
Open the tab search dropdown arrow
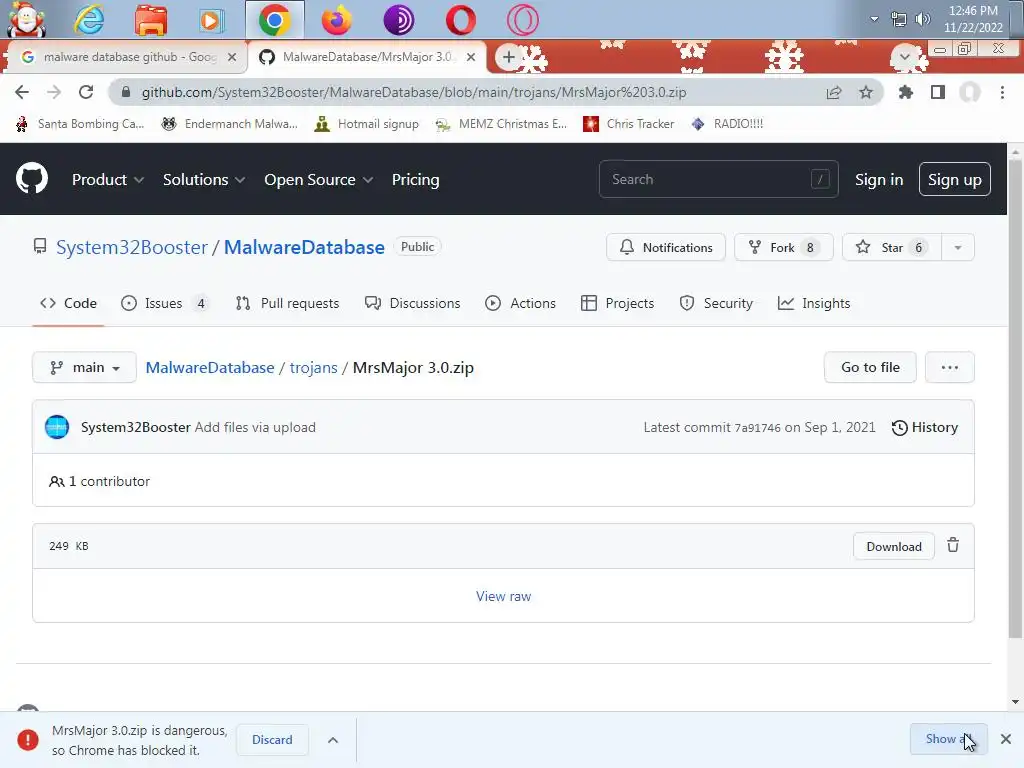coord(904,57)
